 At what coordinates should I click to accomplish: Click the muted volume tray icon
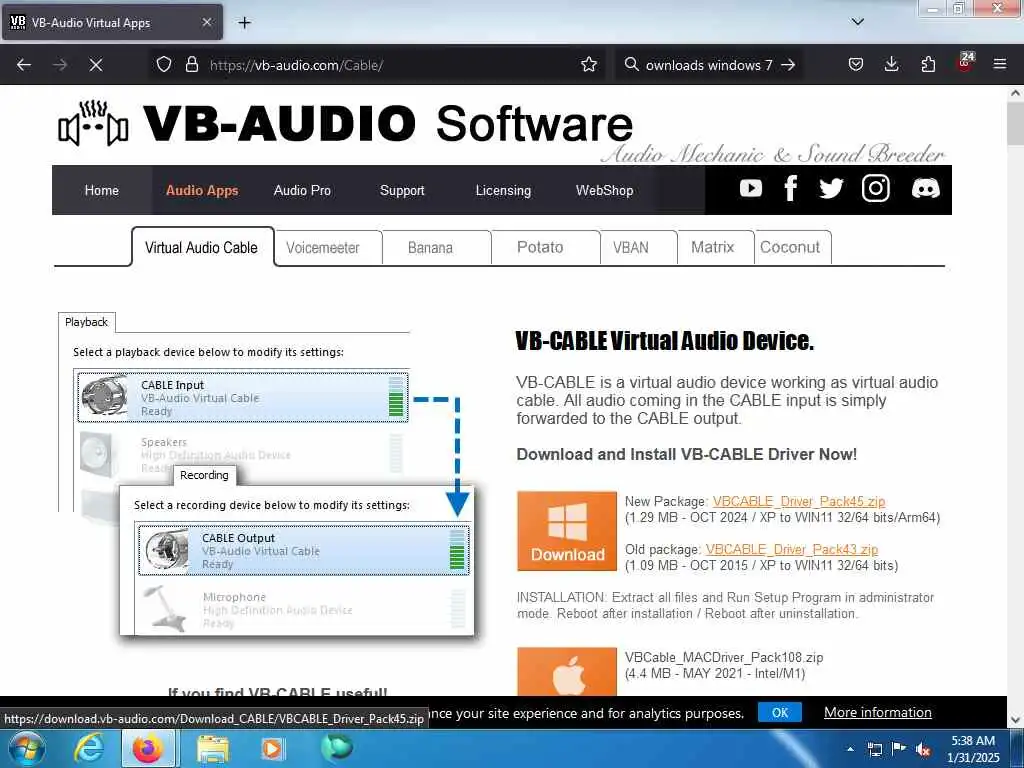click(x=923, y=749)
